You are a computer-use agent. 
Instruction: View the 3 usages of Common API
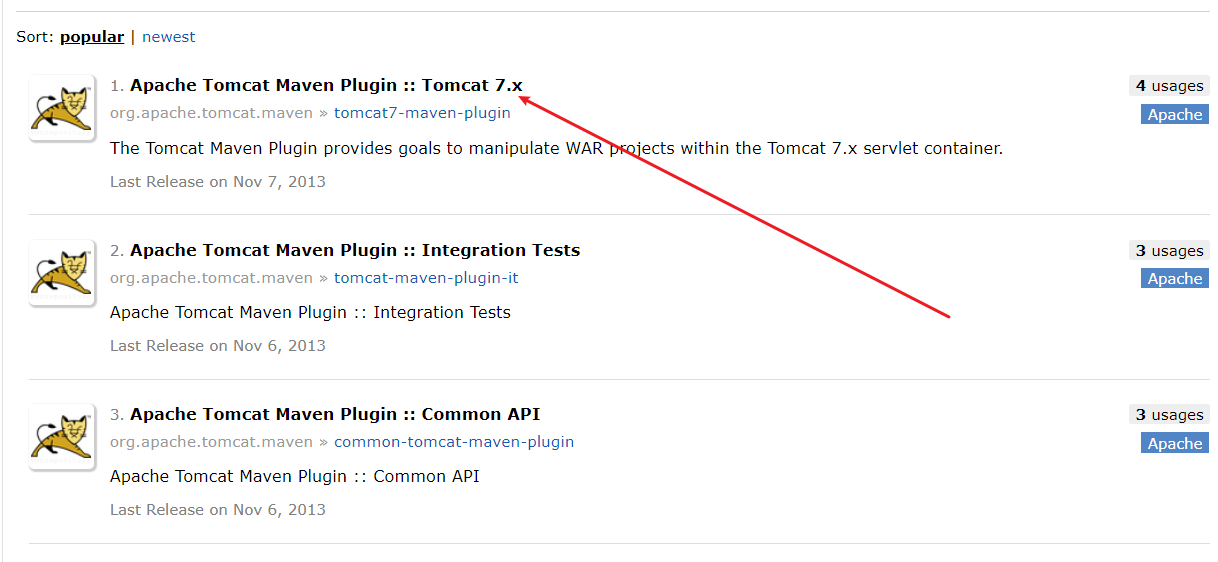(1169, 415)
